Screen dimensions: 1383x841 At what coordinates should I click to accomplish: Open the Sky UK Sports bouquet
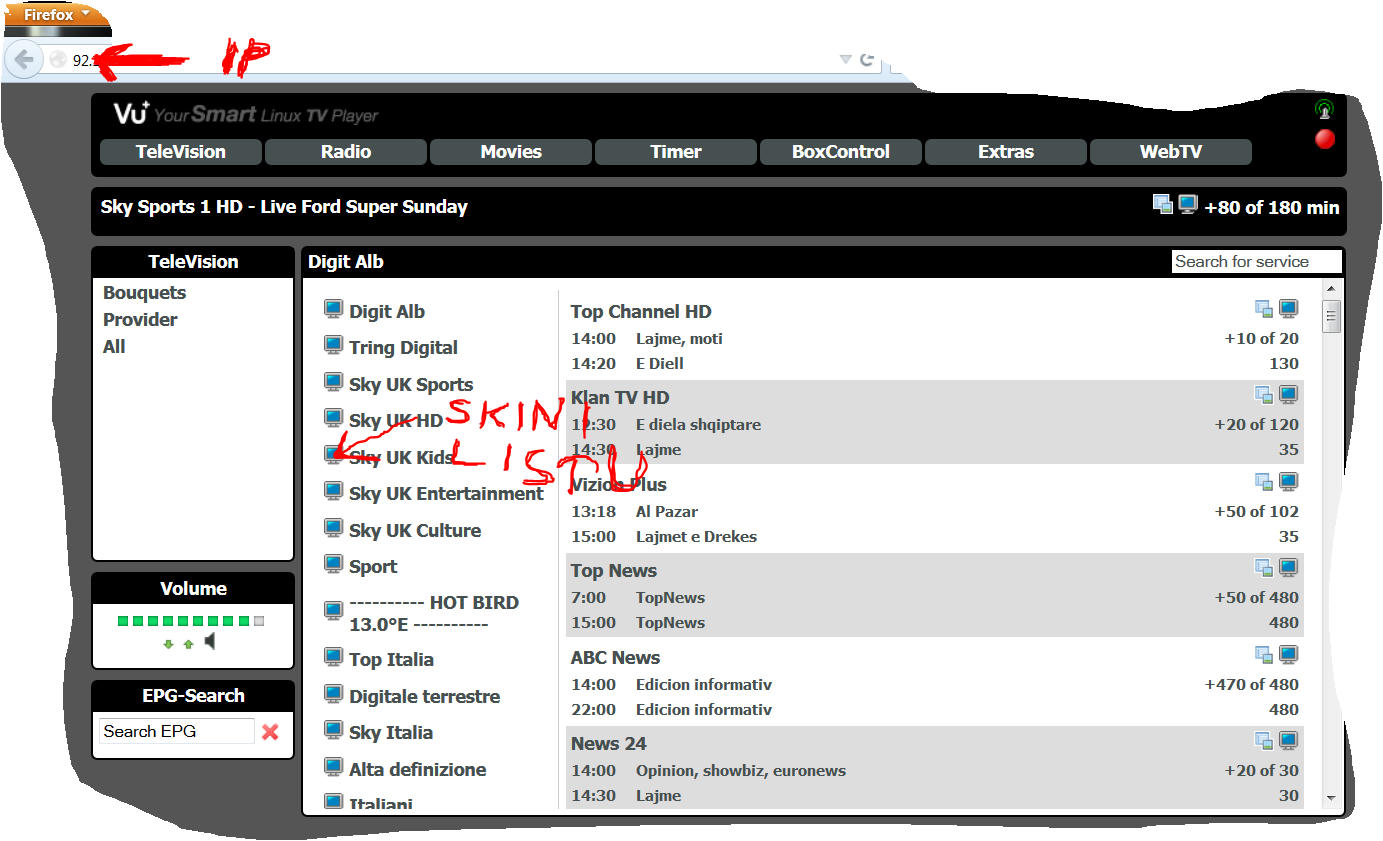(411, 385)
